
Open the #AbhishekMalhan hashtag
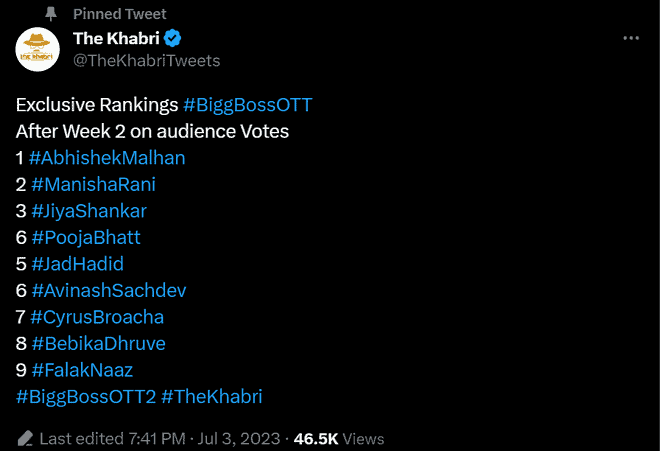pyautogui.click(x=107, y=158)
